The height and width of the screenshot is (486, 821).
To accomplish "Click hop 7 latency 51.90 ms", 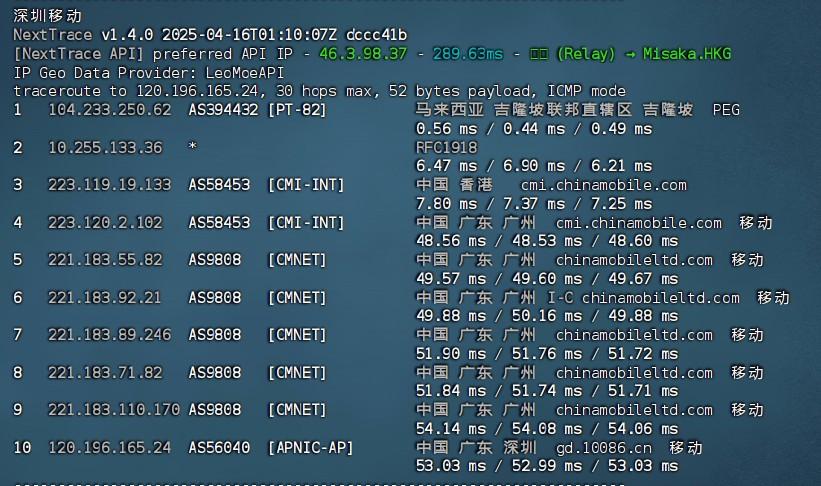I will 451,354.
